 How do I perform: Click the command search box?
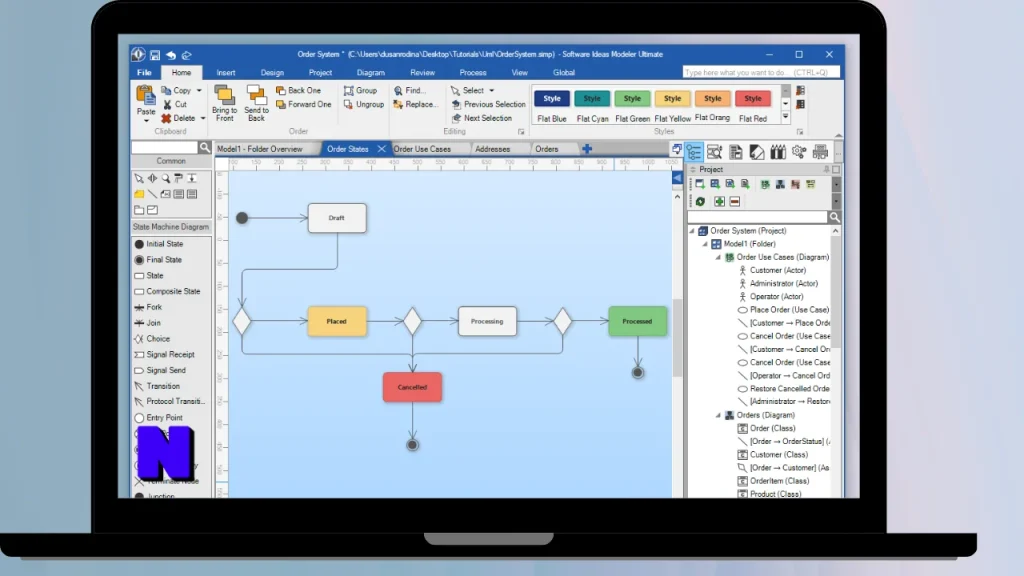(x=761, y=72)
